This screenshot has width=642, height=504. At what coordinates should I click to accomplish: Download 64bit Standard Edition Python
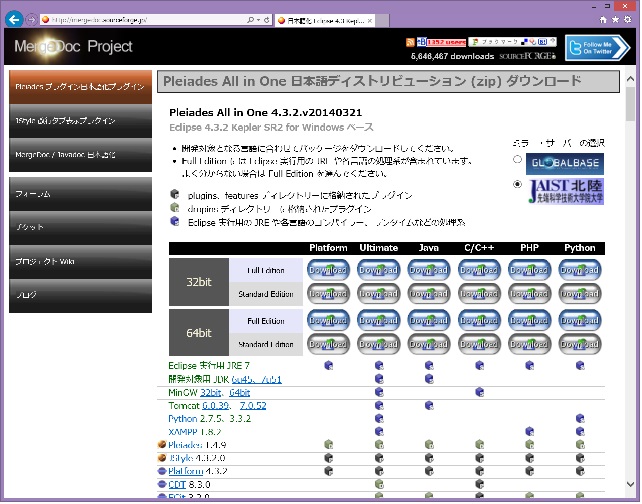(580, 345)
